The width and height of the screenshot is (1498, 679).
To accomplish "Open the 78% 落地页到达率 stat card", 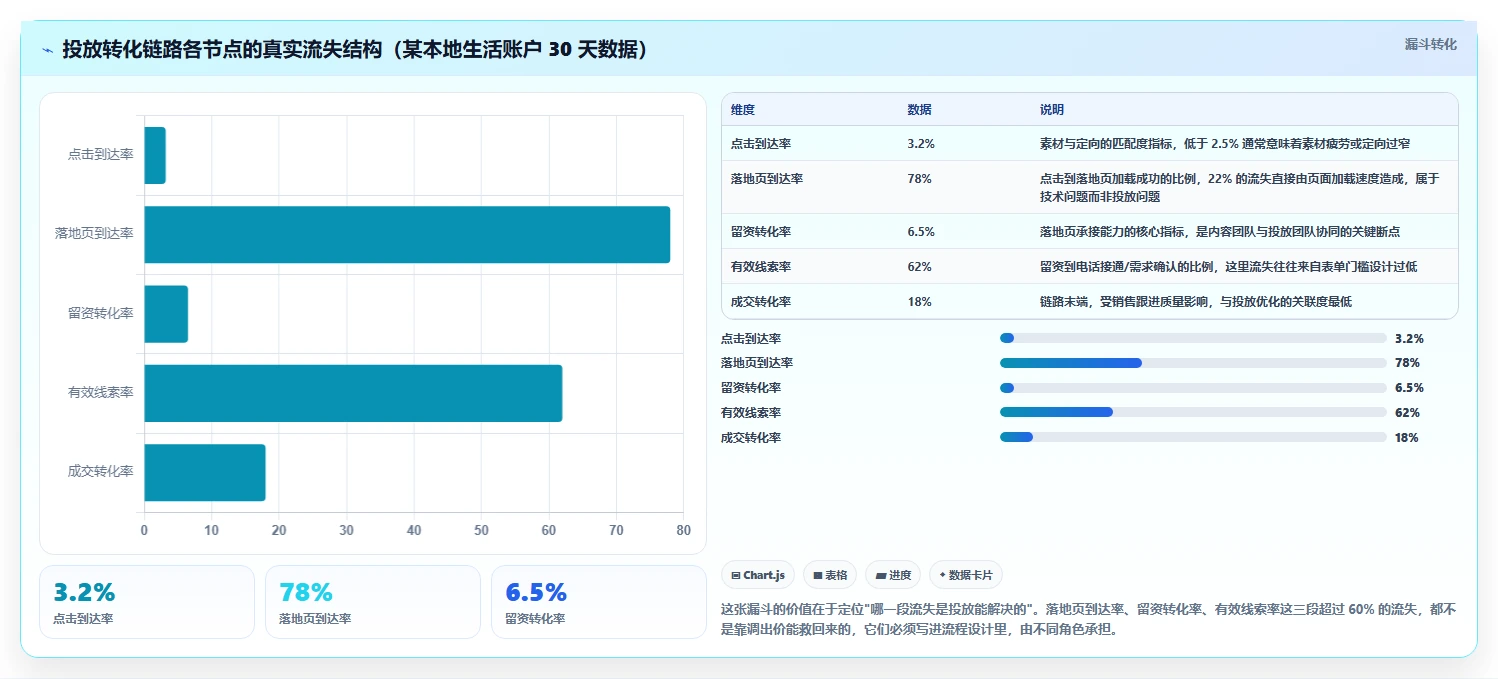I will (373, 602).
